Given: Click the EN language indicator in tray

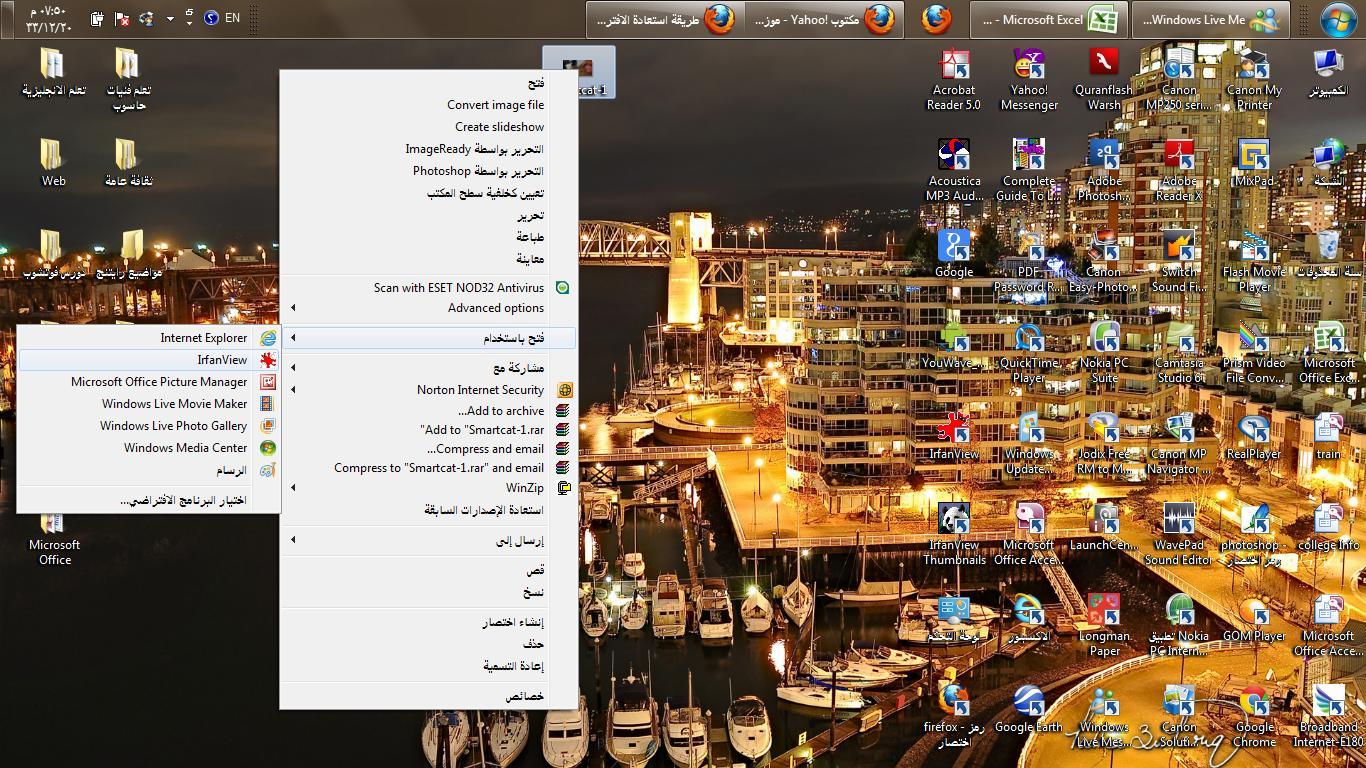Looking at the screenshot, I should (232, 18).
